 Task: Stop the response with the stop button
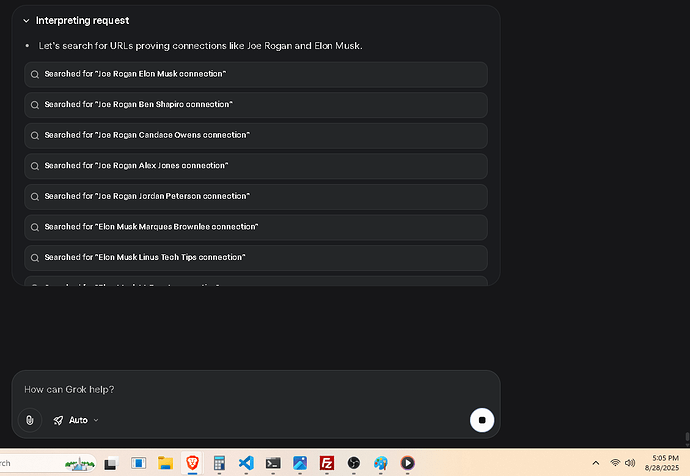(482, 420)
